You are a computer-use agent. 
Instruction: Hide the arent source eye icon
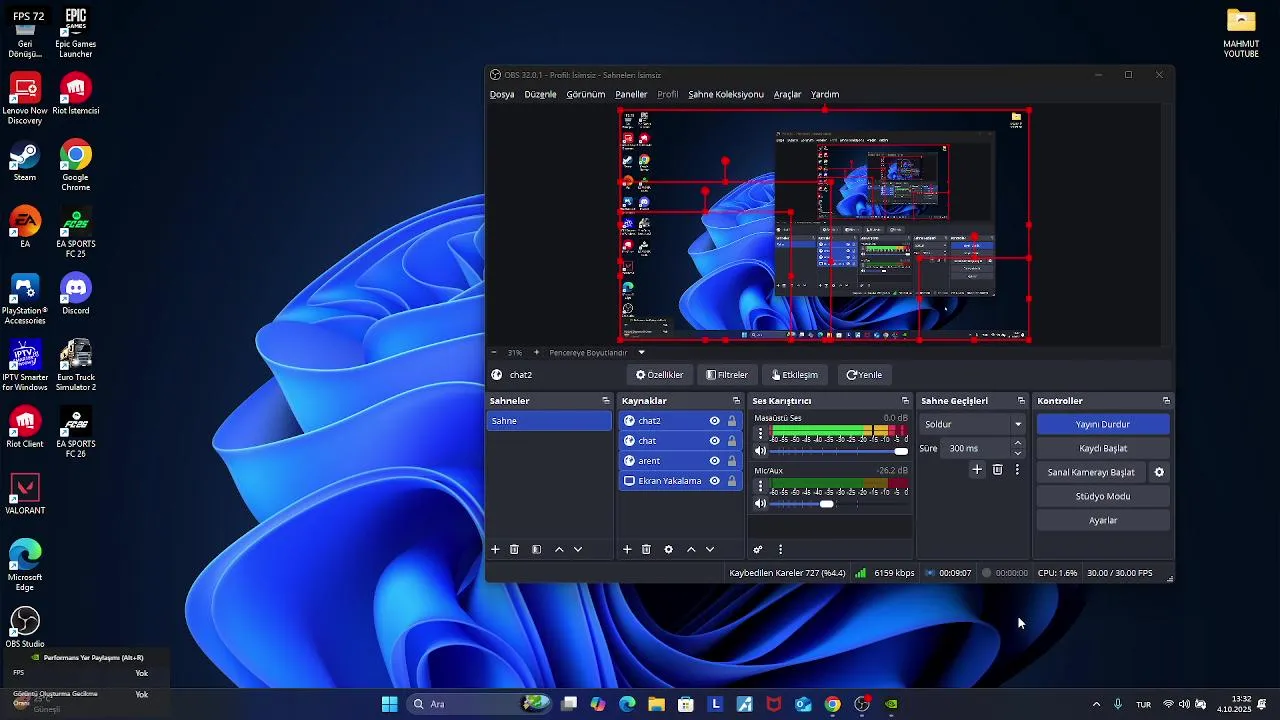coord(714,461)
